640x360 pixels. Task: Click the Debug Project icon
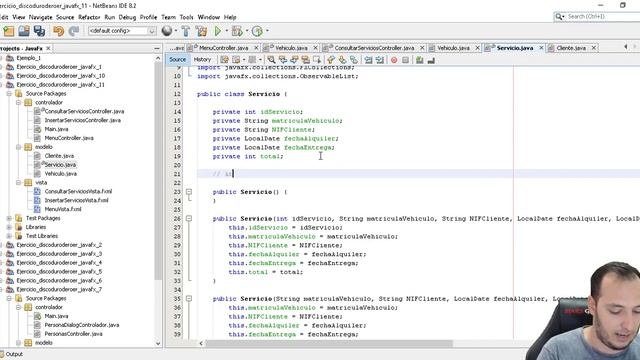(237, 31)
